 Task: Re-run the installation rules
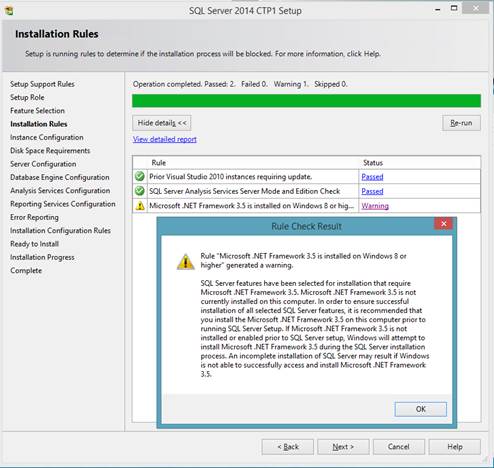point(461,123)
